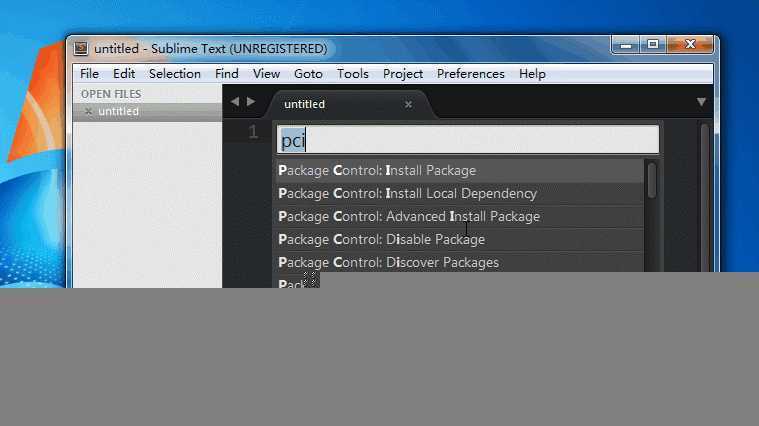759x426 pixels.
Task: Open the Help menu
Action: click(x=532, y=74)
